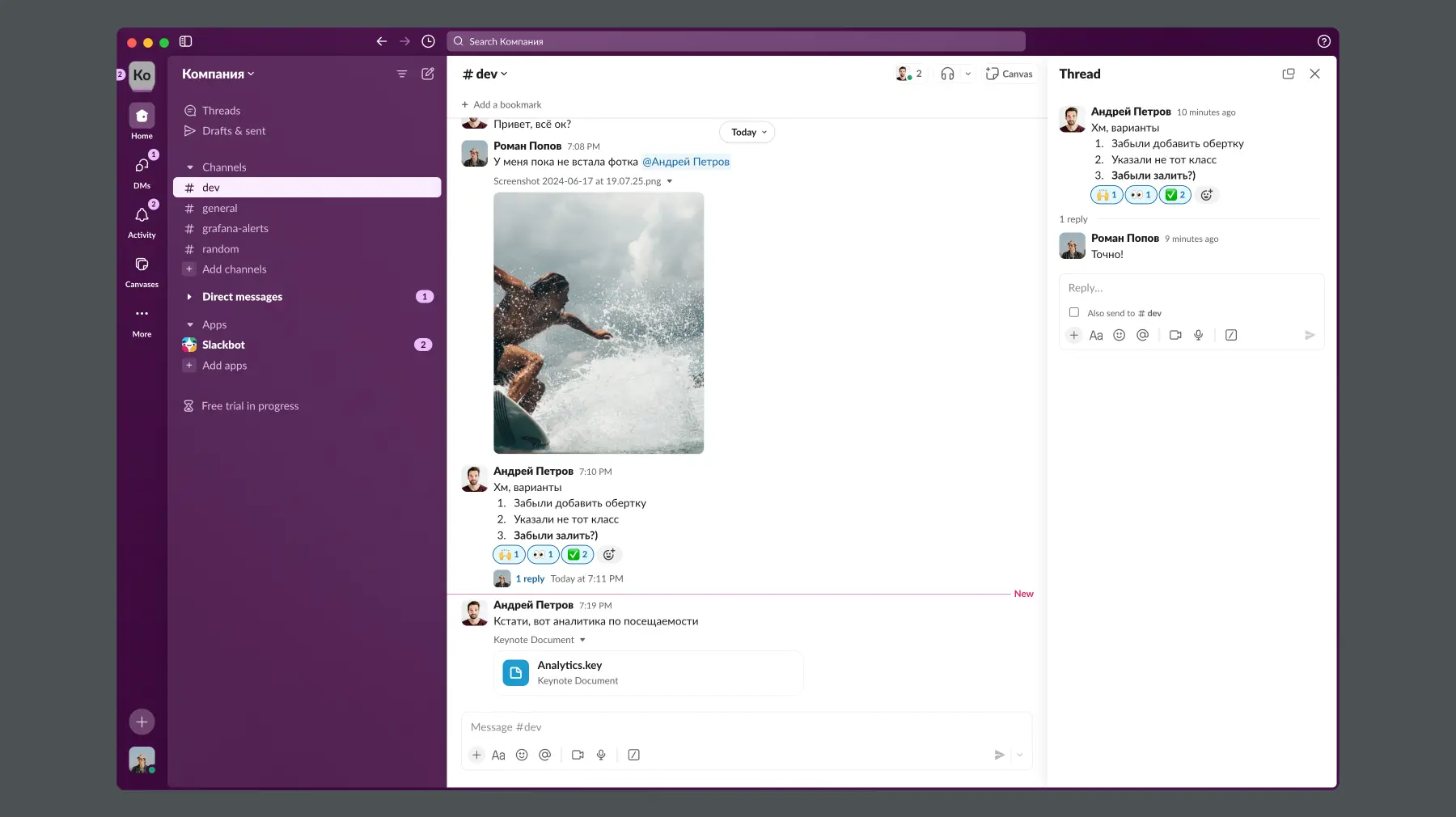Open the surfer image thumbnail
The height and width of the screenshot is (817, 1456).
(599, 323)
